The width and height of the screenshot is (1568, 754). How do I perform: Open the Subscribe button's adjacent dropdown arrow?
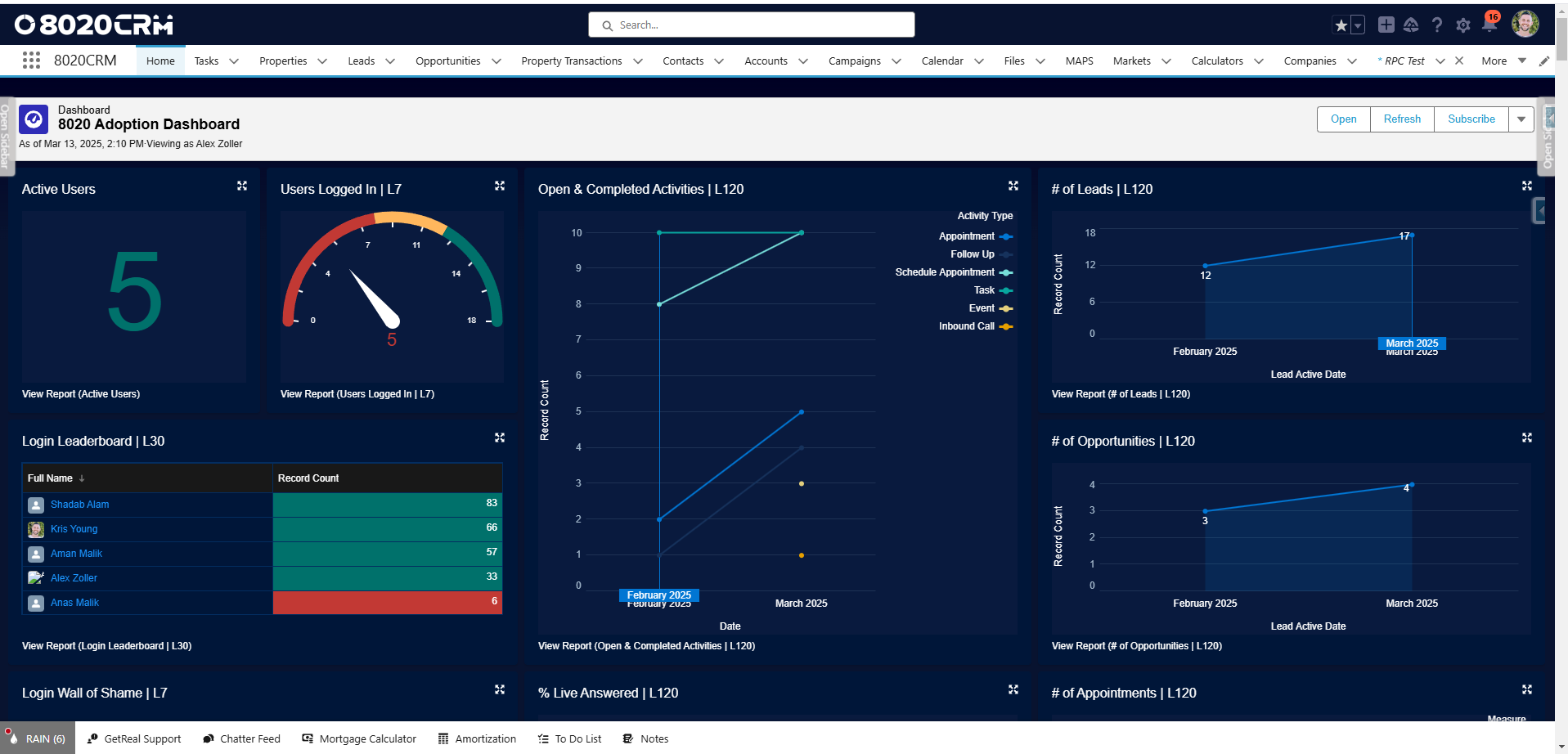tap(1521, 119)
